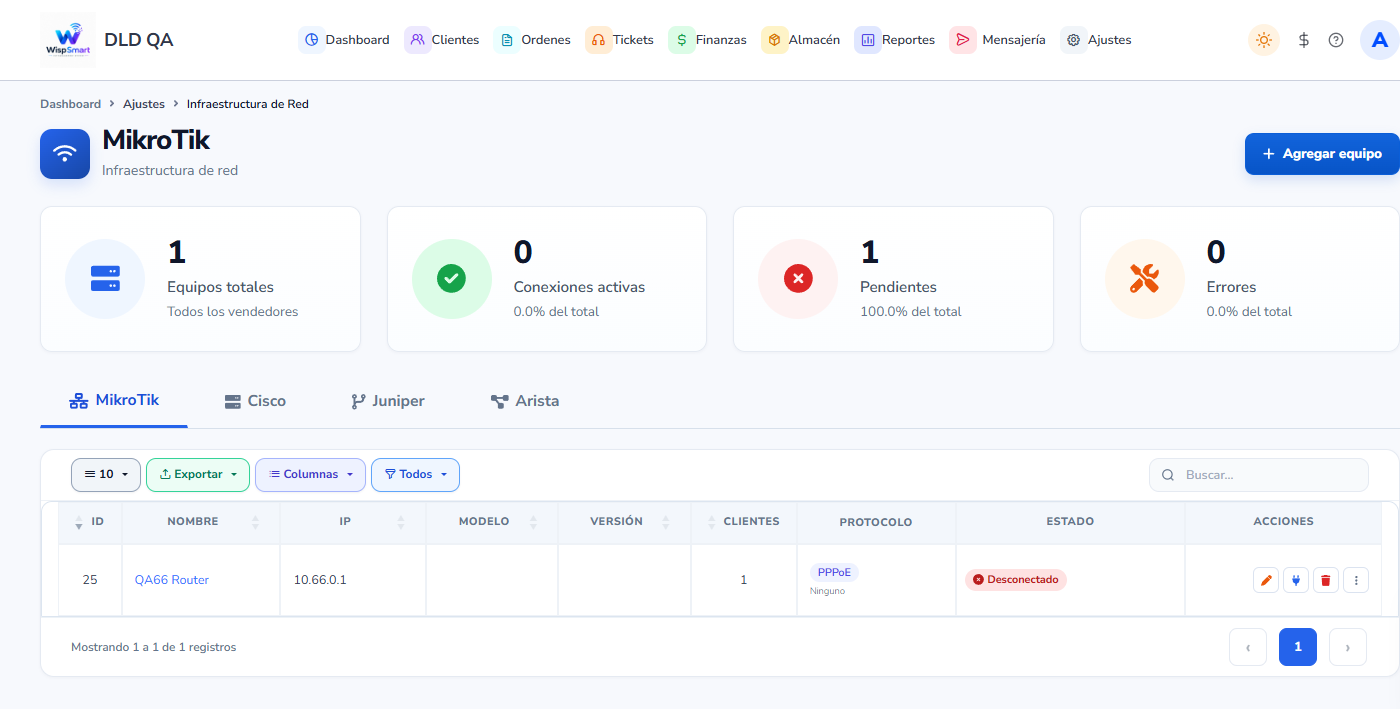This screenshot has height=709, width=1400.
Task: Sort table by IP column arrows
Action: [x=401, y=522]
